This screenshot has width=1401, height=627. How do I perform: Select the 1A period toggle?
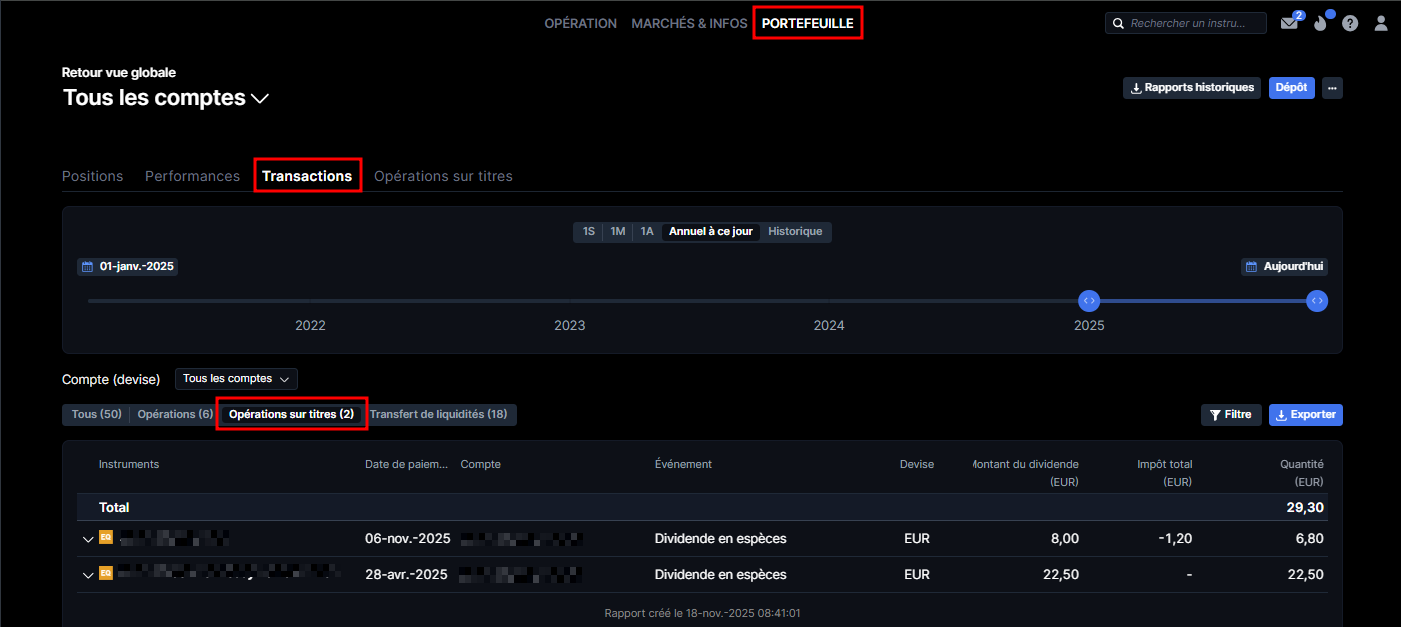tap(647, 232)
